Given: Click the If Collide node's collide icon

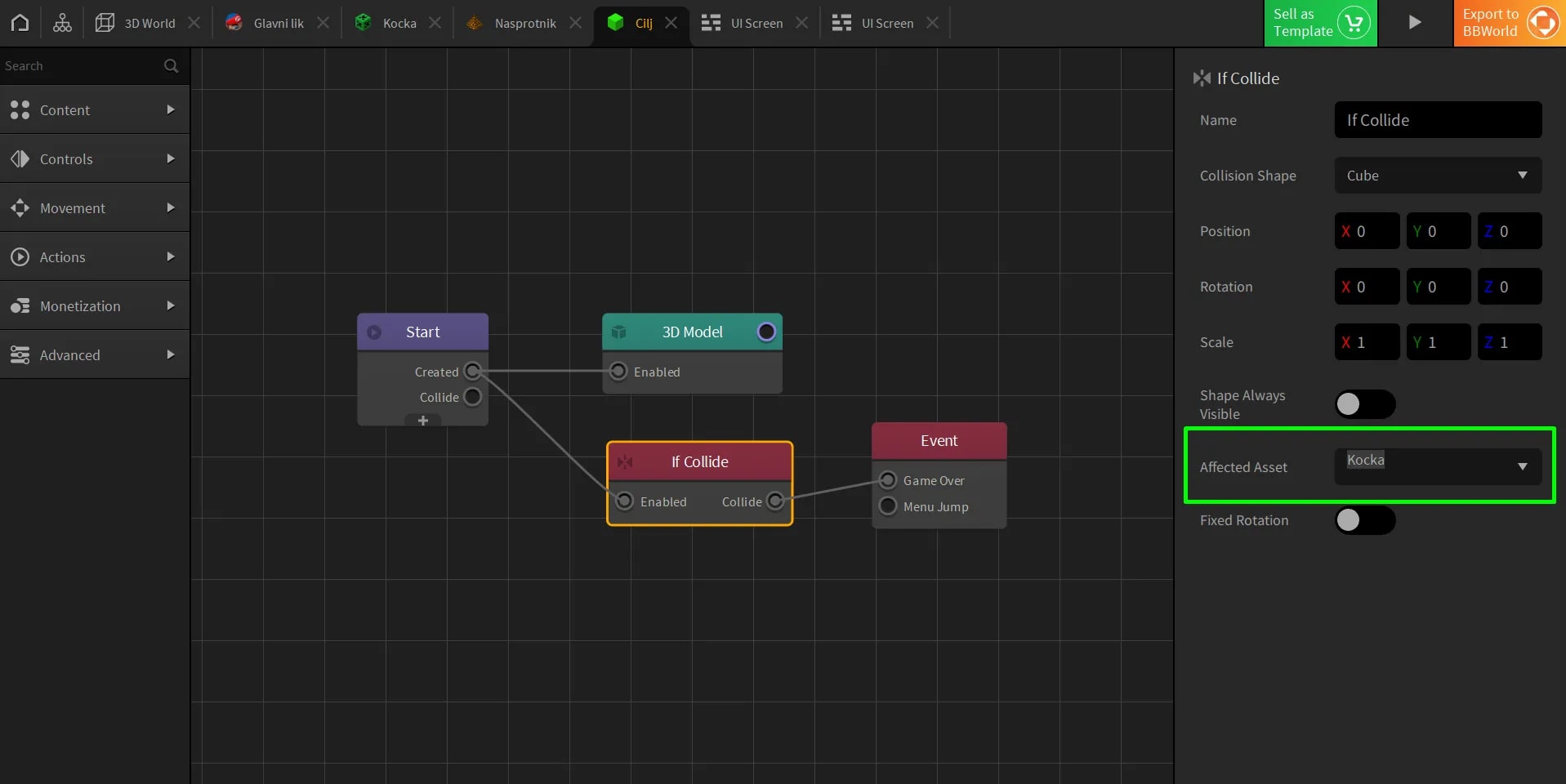Looking at the screenshot, I should [x=625, y=462].
